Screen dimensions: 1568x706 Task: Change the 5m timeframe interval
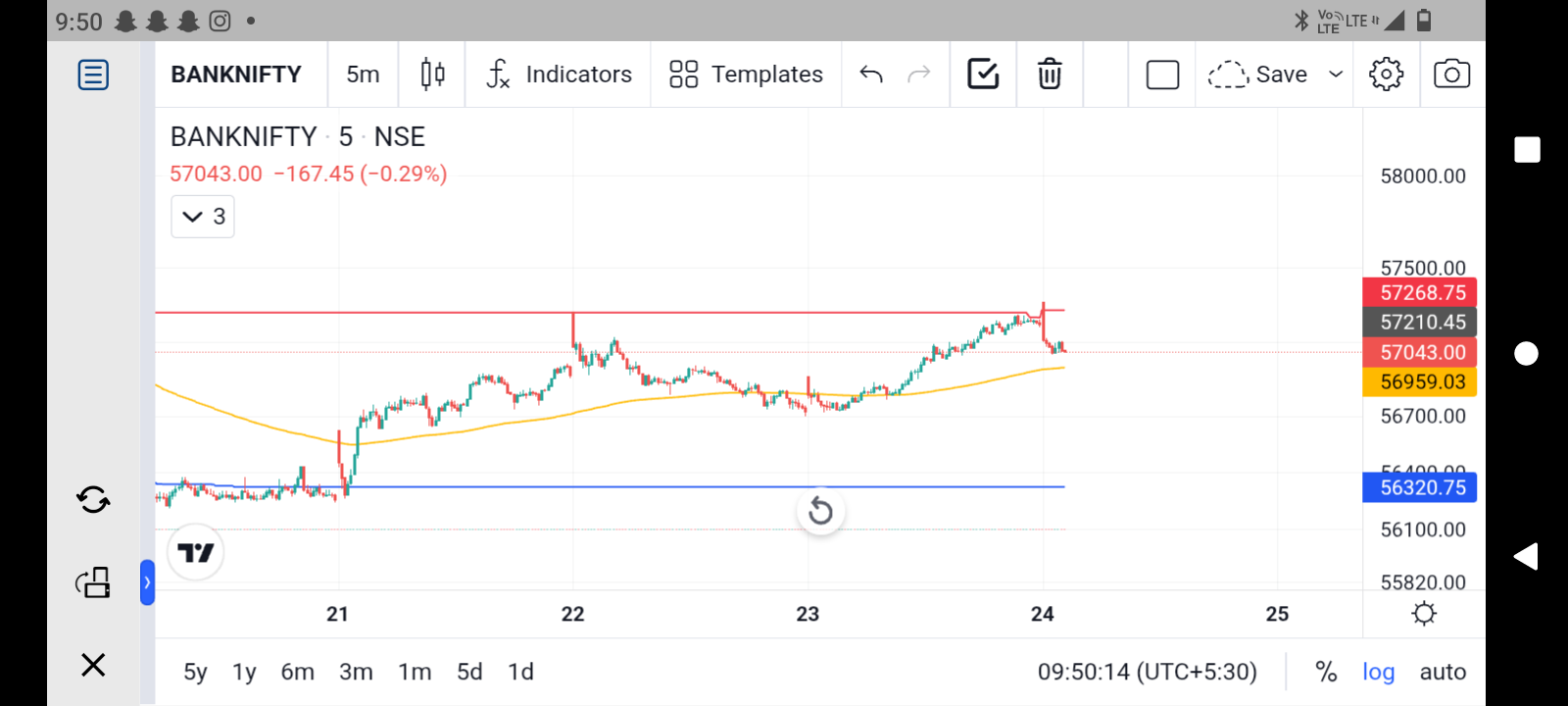tap(363, 75)
